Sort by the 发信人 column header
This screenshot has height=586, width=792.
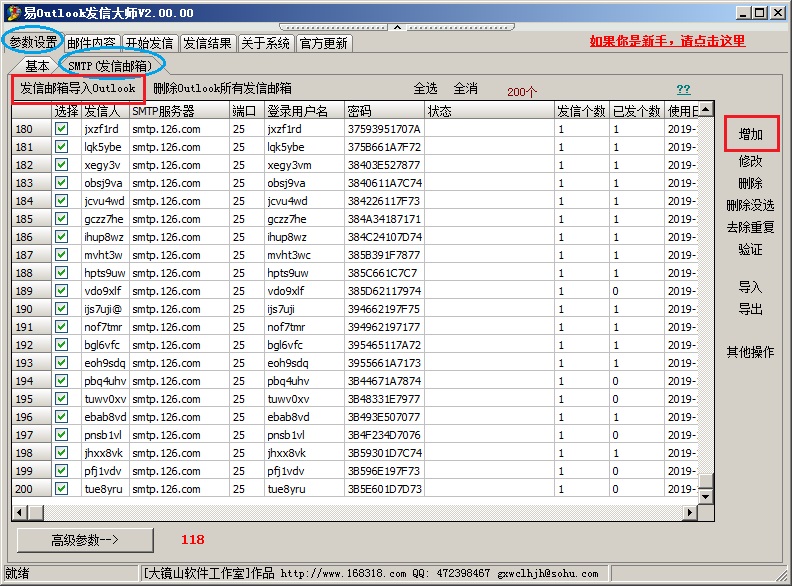(x=104, y=111)
